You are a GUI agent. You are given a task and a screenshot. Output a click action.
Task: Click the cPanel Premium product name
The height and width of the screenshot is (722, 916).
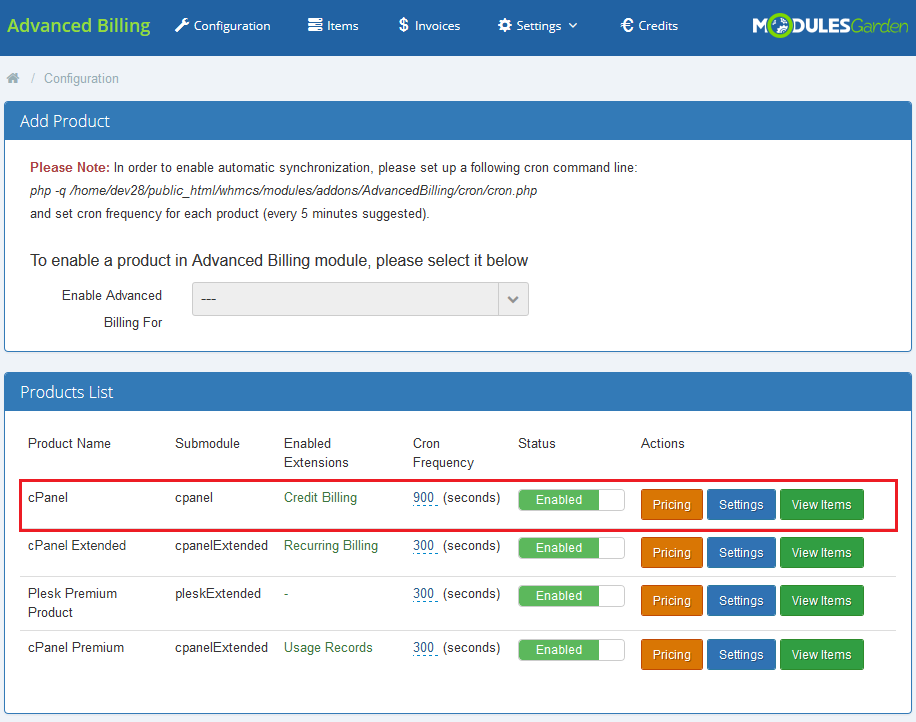[76, 647]
